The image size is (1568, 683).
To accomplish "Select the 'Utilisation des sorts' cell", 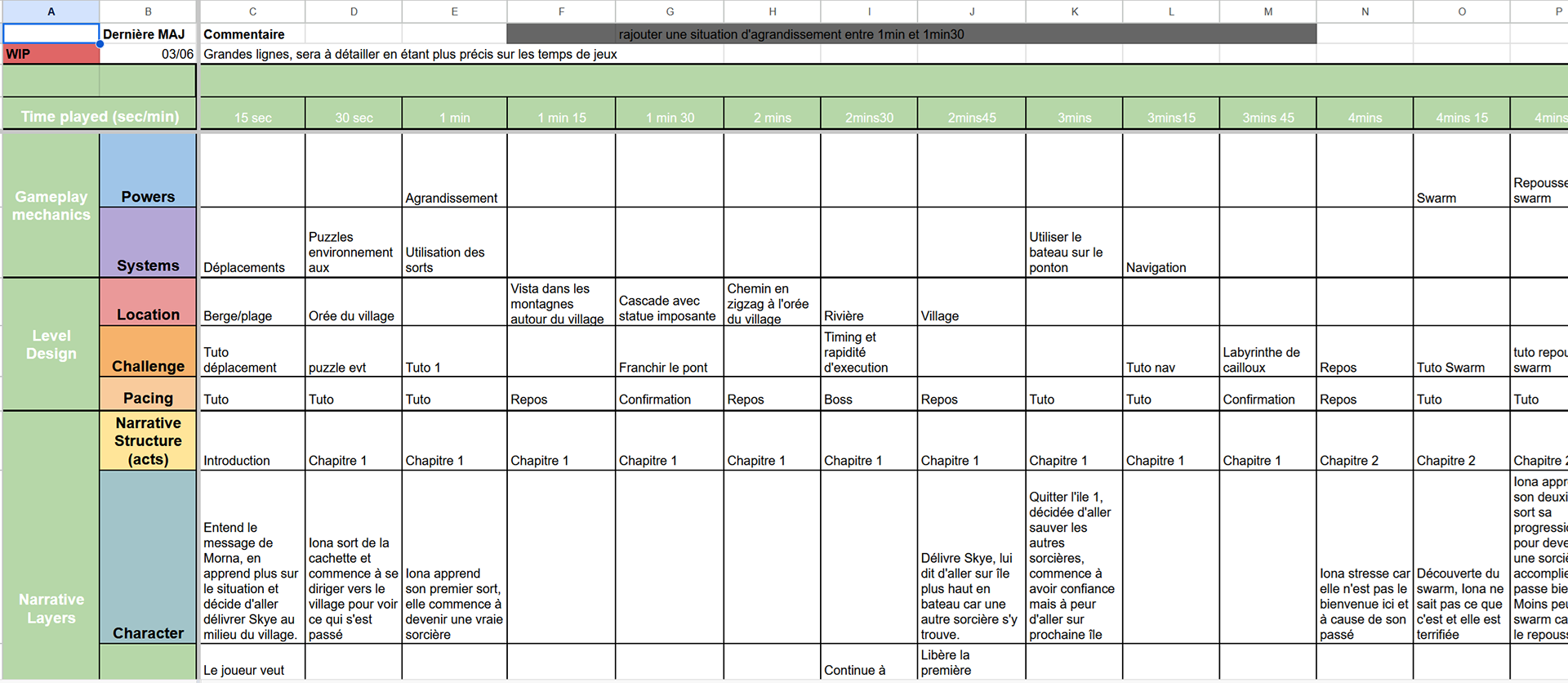I will coord(454,242).
